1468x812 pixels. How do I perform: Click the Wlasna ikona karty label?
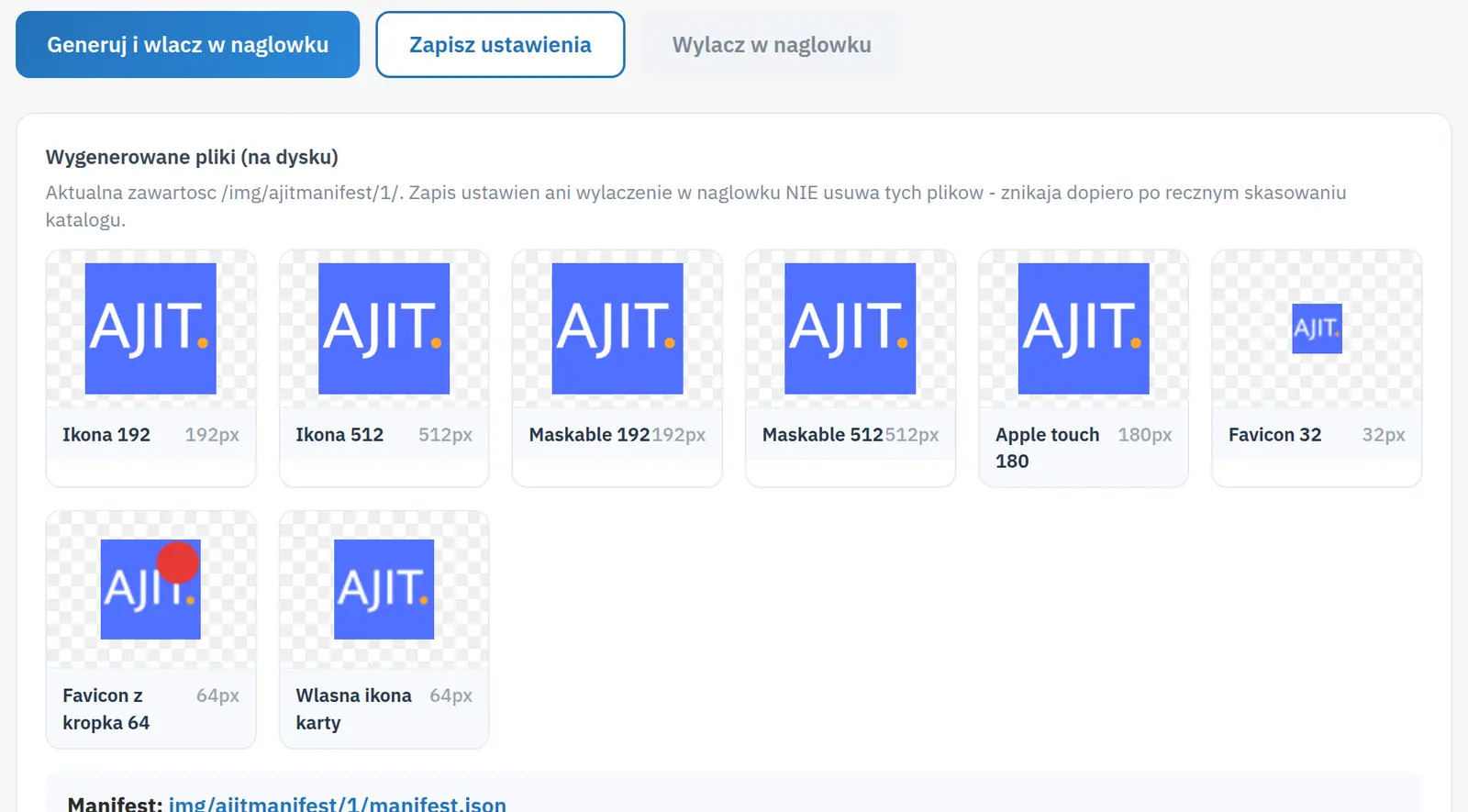coord(353,709)
